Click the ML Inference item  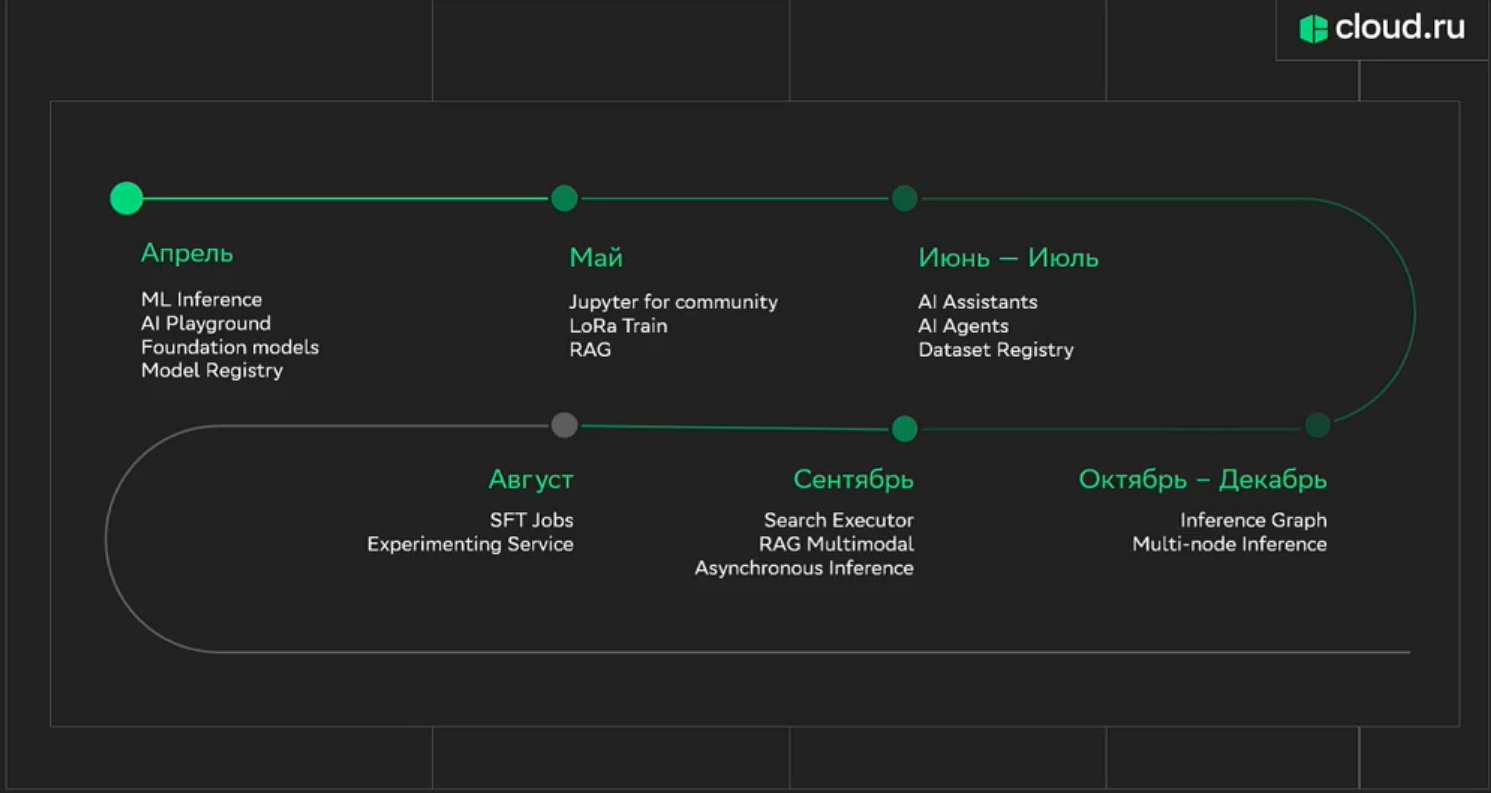(x=201, y=299)
